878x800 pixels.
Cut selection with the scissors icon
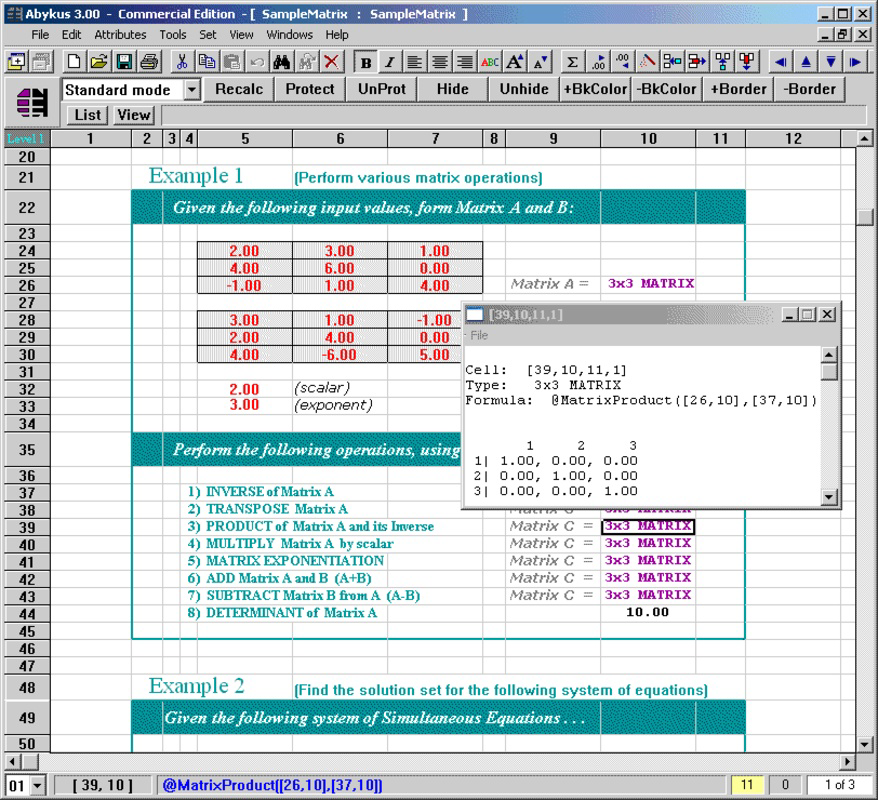(181, 62)
